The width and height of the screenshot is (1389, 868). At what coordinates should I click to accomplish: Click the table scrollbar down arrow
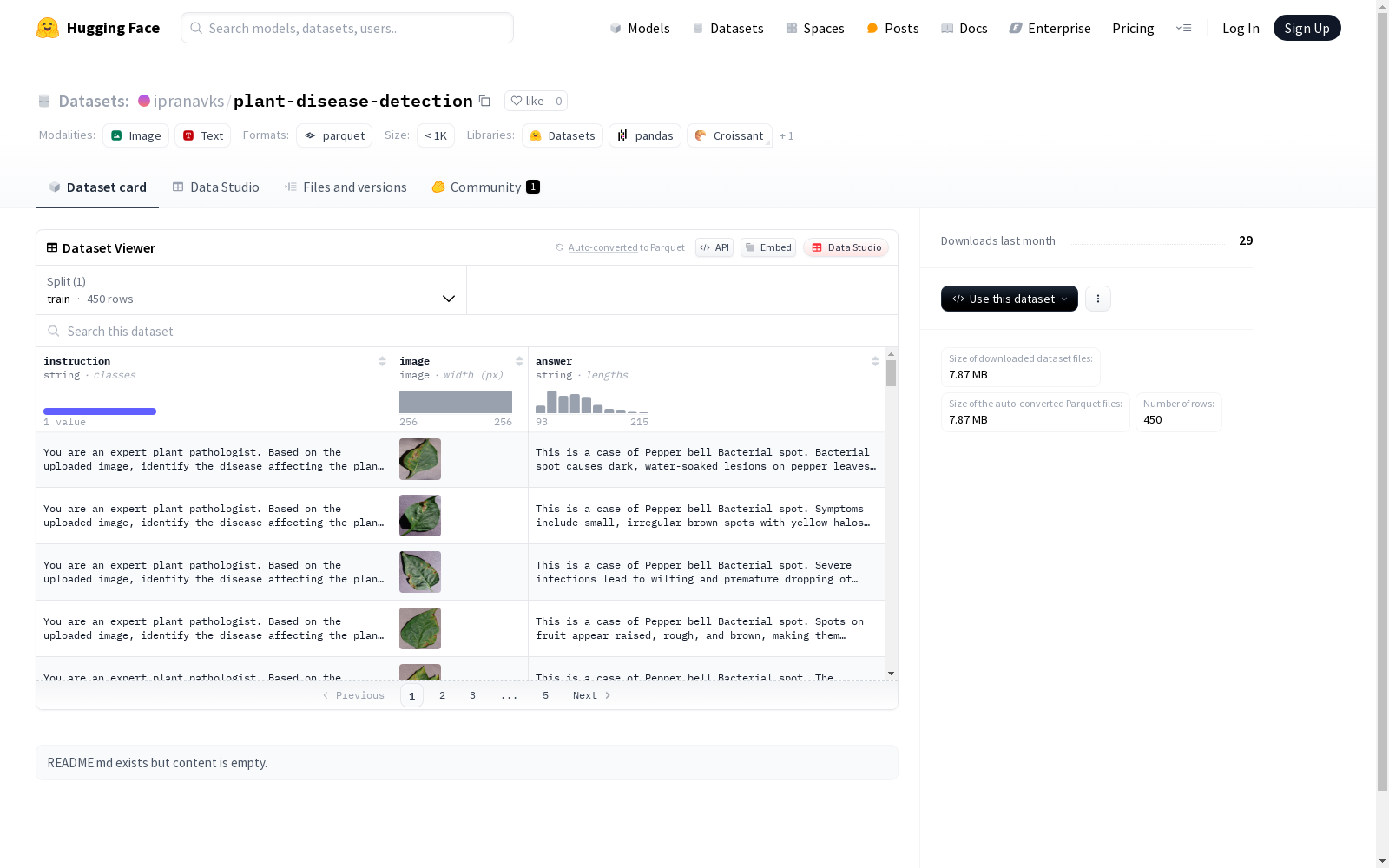point(891,674)
